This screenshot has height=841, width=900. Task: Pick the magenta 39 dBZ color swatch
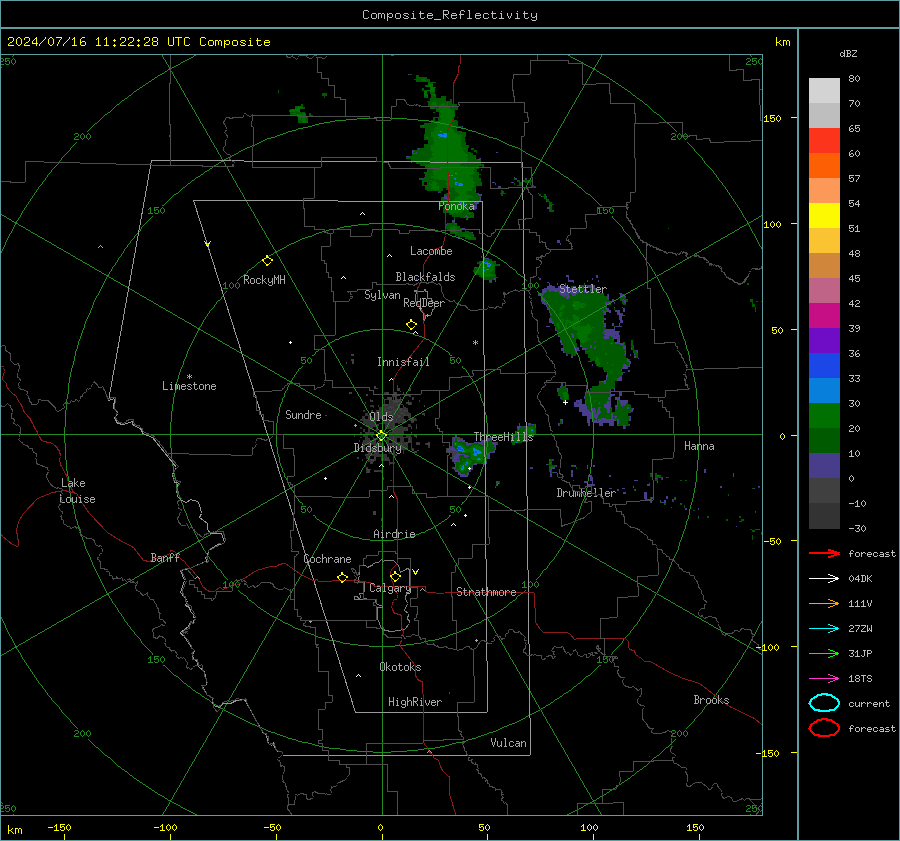pyautogui.click(x=824, y=316)
